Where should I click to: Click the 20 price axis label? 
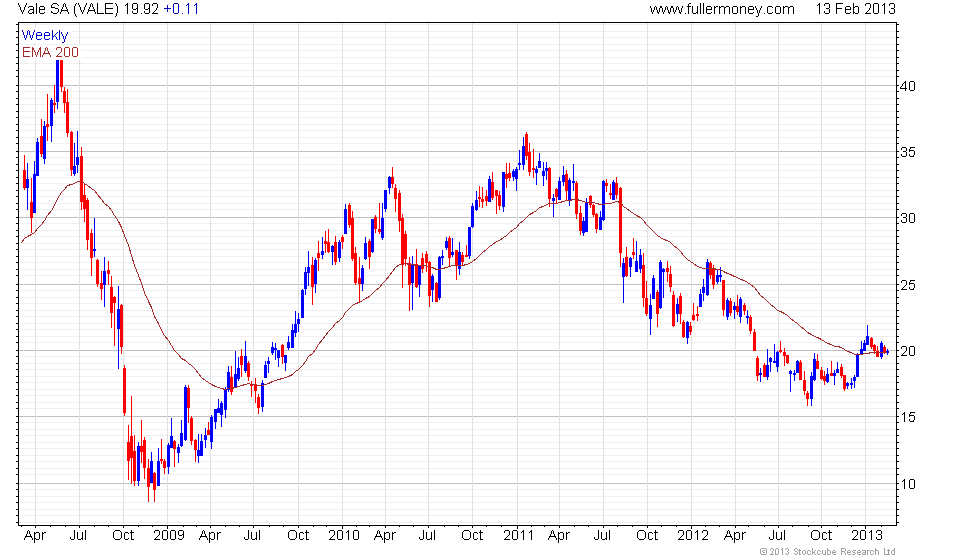(x=908, y=351)
